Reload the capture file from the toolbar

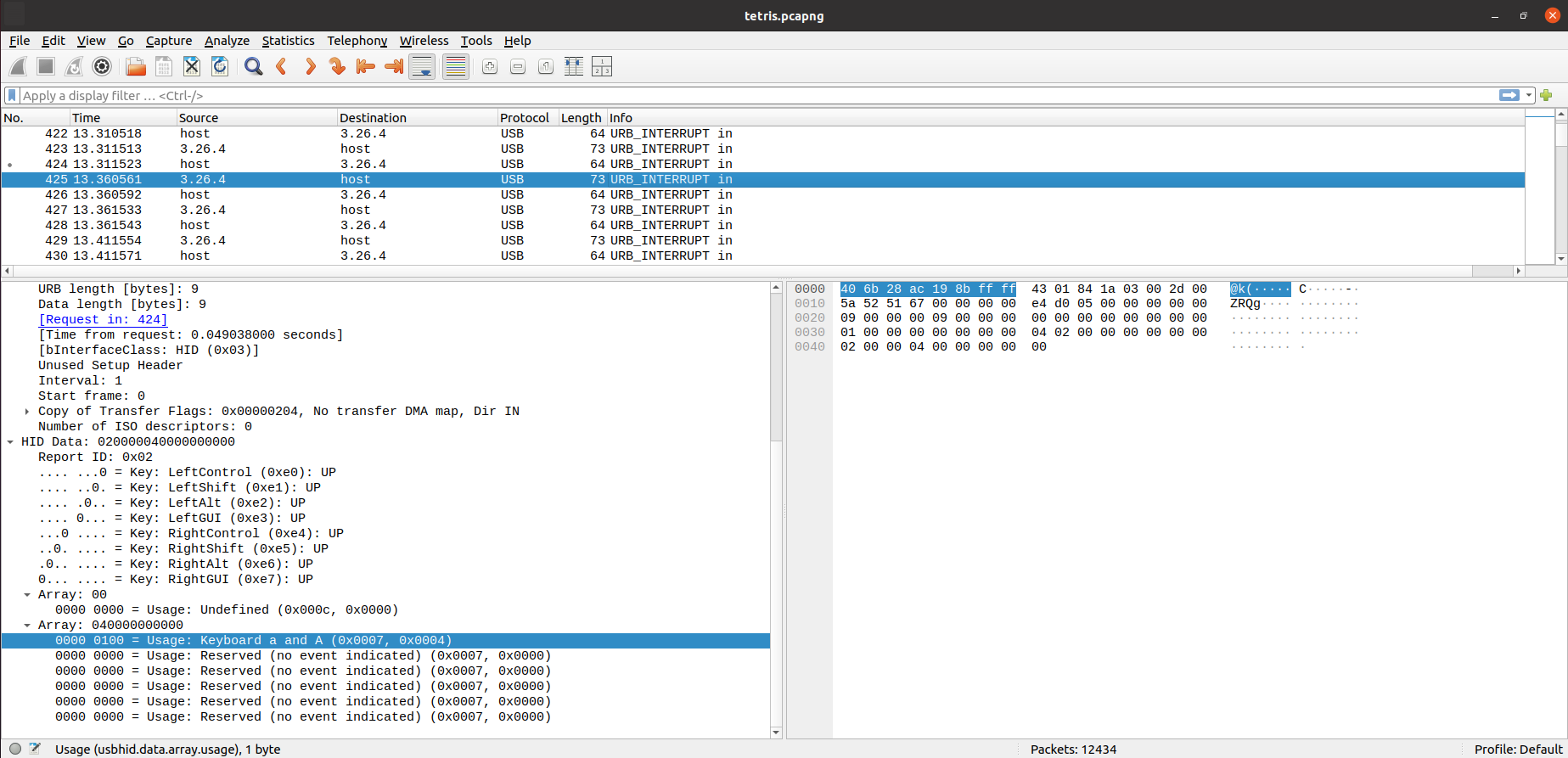[x=220, y=66]
